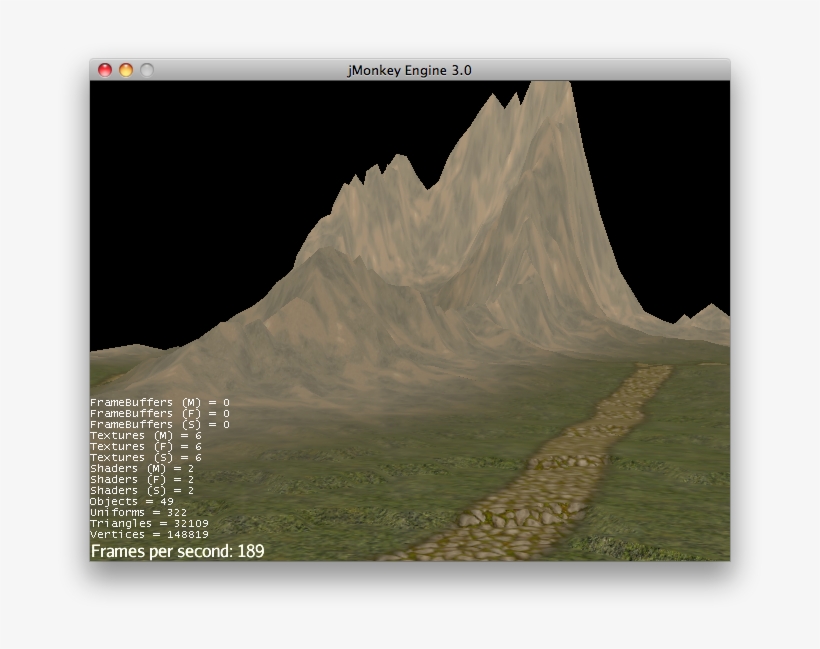
Task: Click the Textures (F) = 6 stat line
Action: (145, 446)
